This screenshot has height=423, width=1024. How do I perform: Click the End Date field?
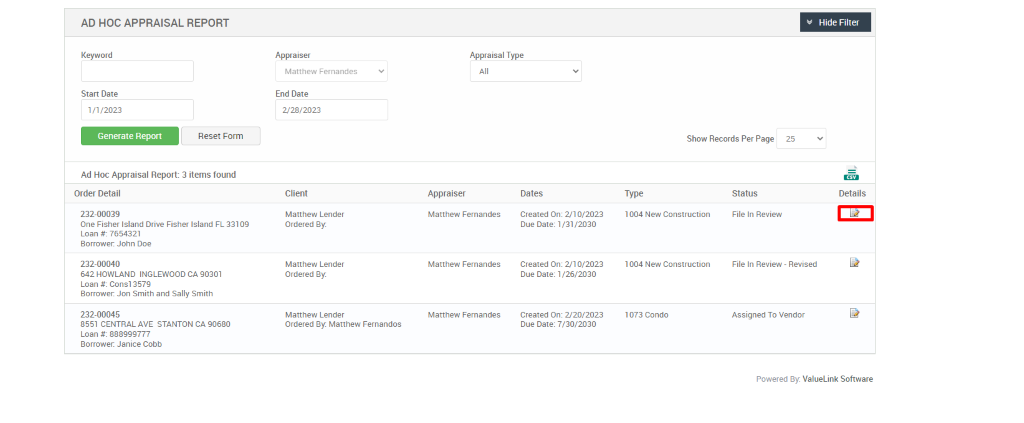(x=331, y=110)
